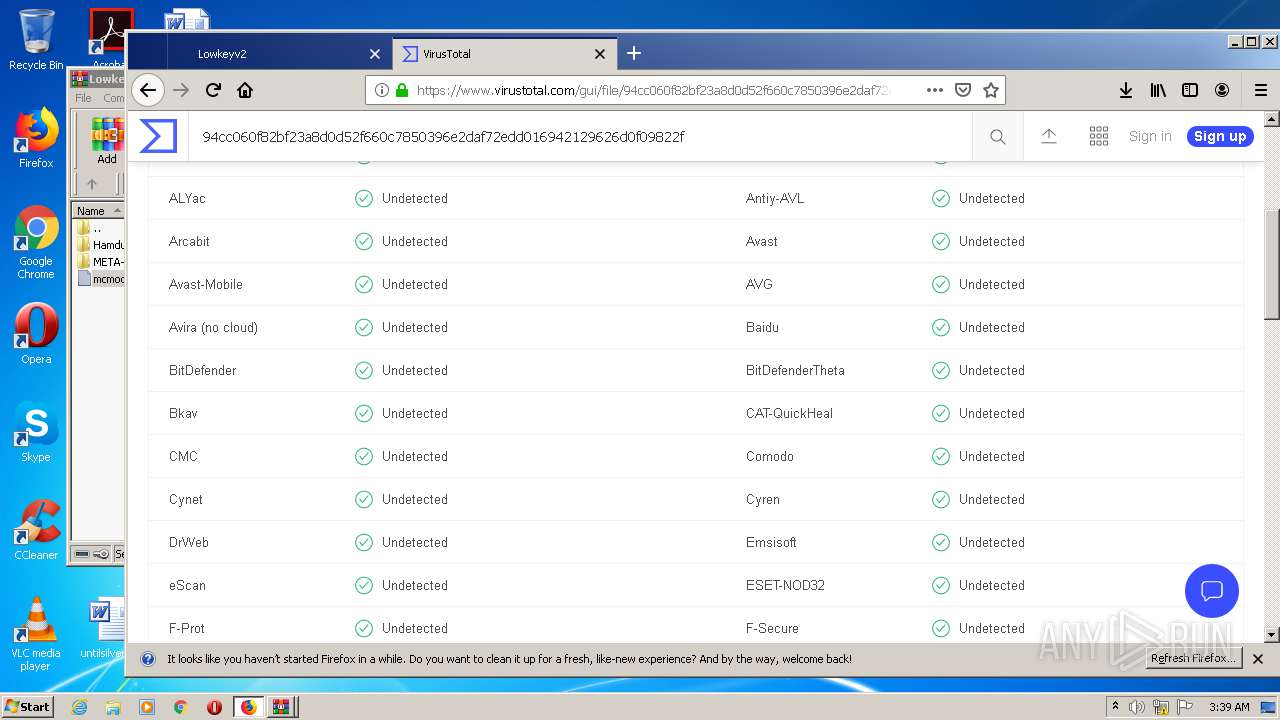This screenshot has width=1280, height=720.
Task: Open Opera desktop shortcut
Action: tap(36, 334)
